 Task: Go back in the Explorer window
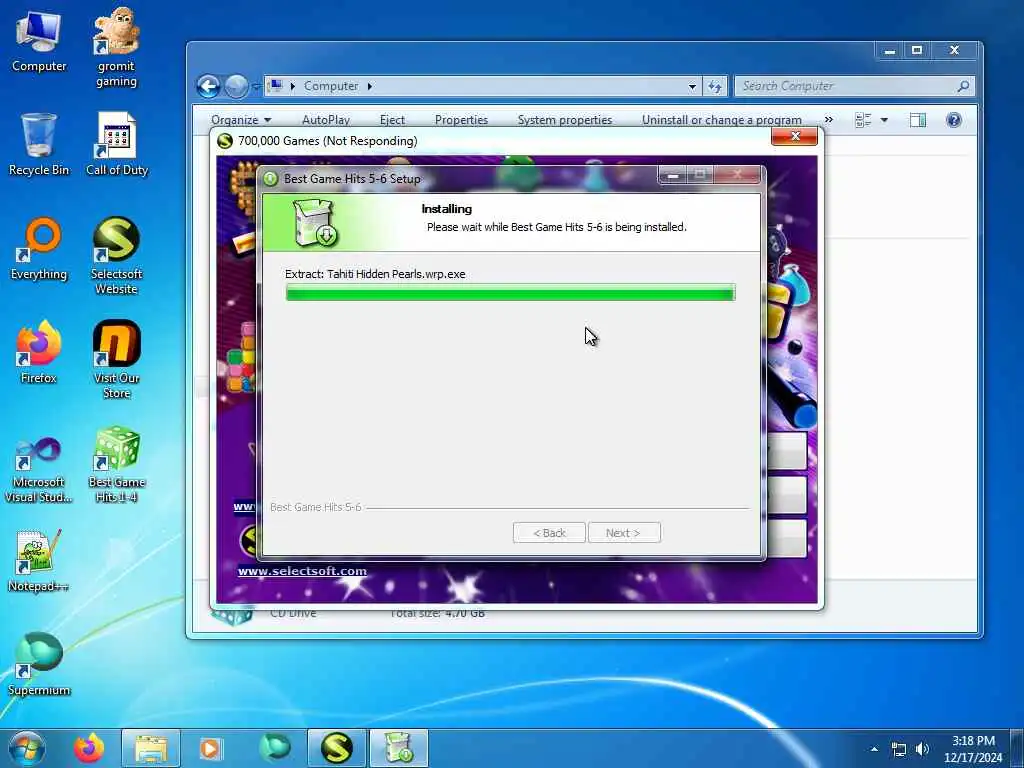208,86
